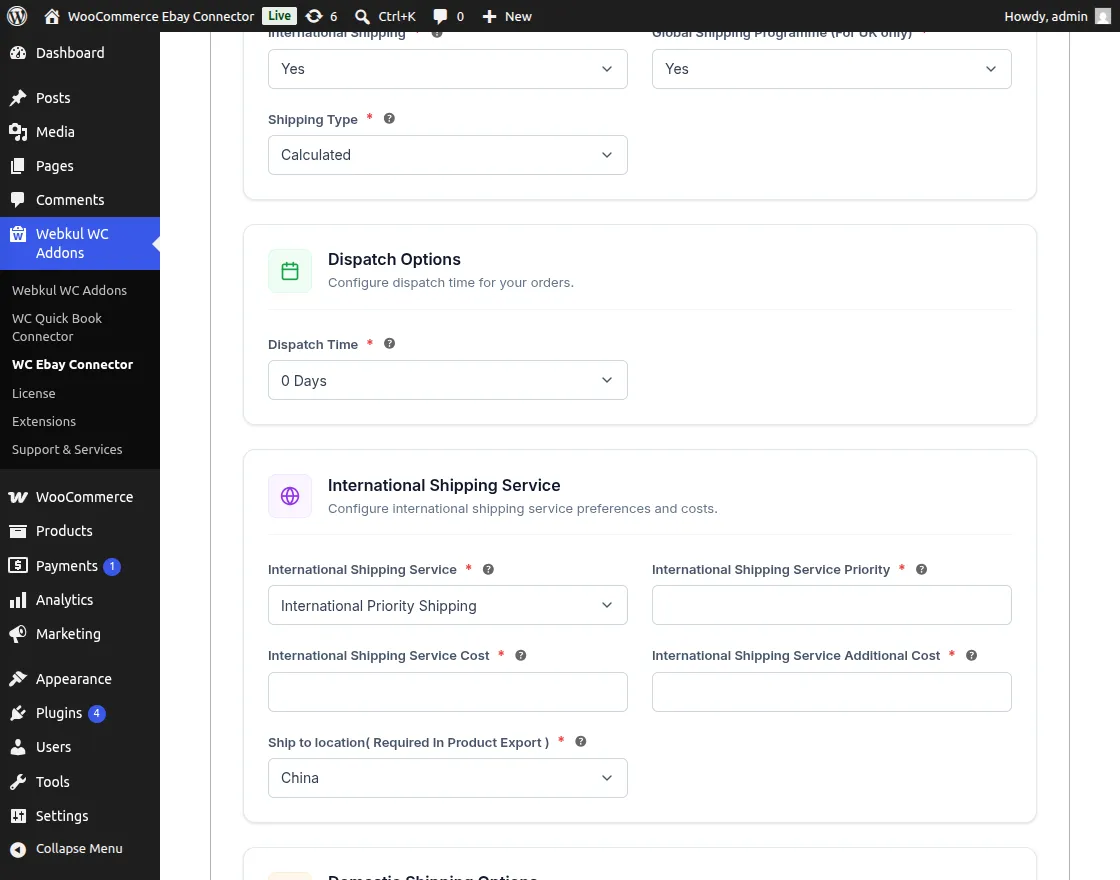Focus the International Shipping Service Cost field
1120x880 pixels.
click(448, 691)
